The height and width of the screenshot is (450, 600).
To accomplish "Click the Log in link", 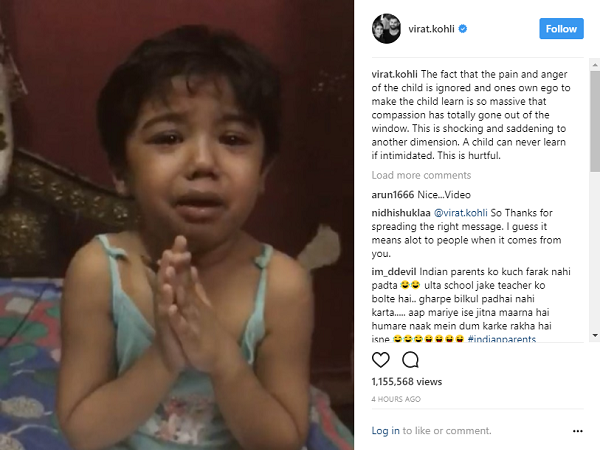I will [385, 431].
